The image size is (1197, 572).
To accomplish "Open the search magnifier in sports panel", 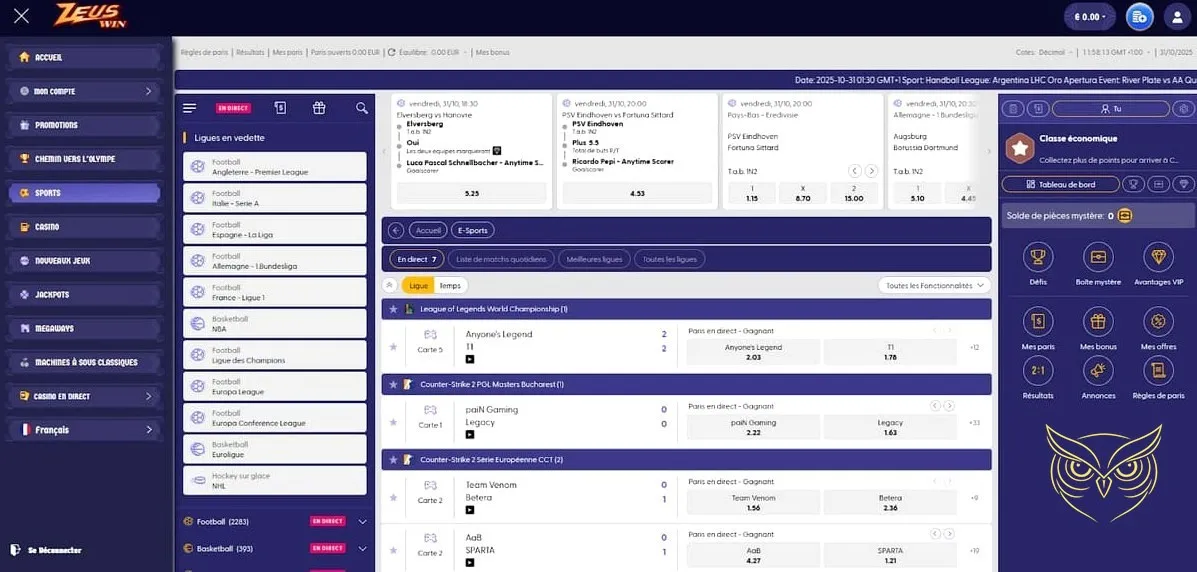I will [362, 108].
